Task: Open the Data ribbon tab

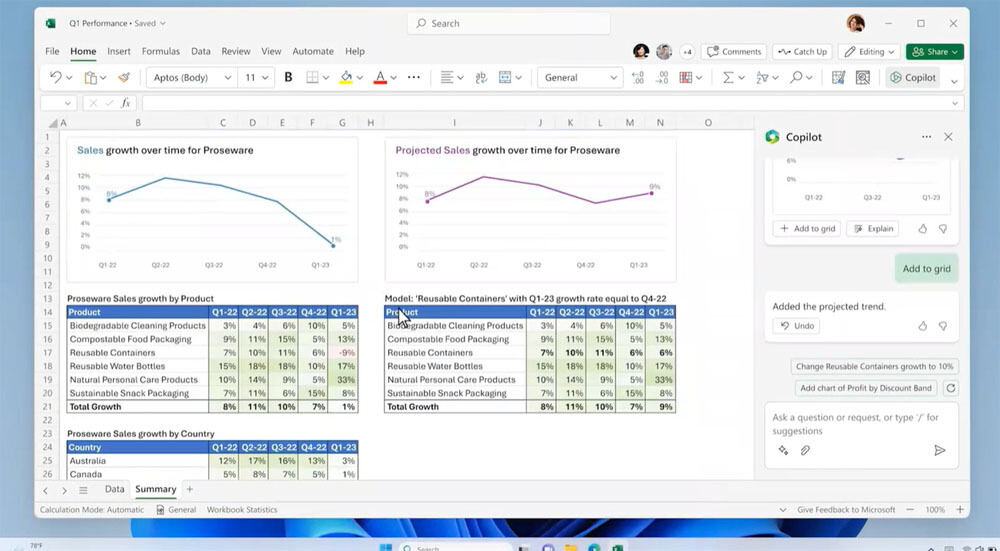Action: click(x=200, y=51)
